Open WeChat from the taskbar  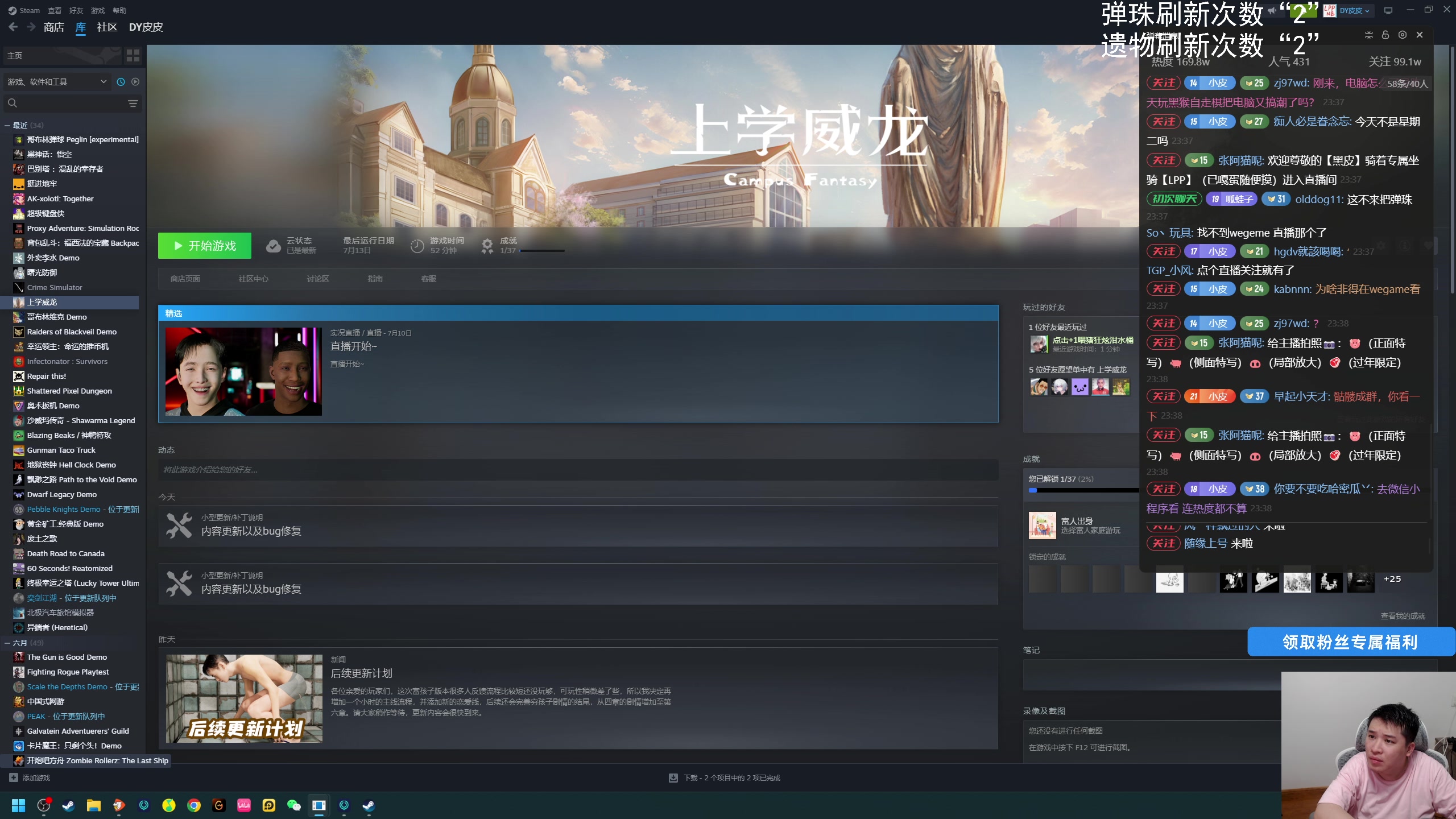click(293, 805)
